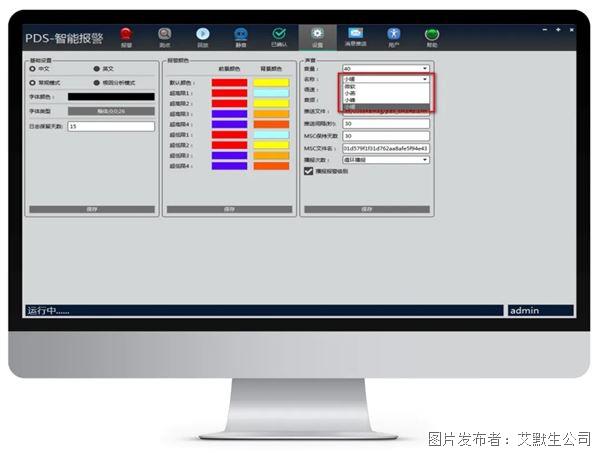This screenshot has height=453, width=600.
Task: Collapse the open voice name (名称) dropdown
Action: pos(425,78)
